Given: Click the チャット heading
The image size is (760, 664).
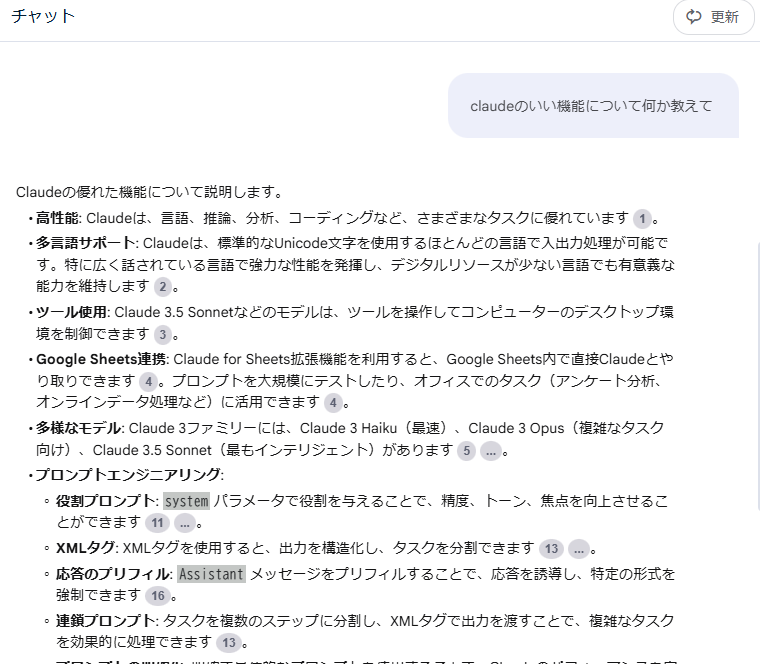Looking at the screenshot, I should pos(43,16).
